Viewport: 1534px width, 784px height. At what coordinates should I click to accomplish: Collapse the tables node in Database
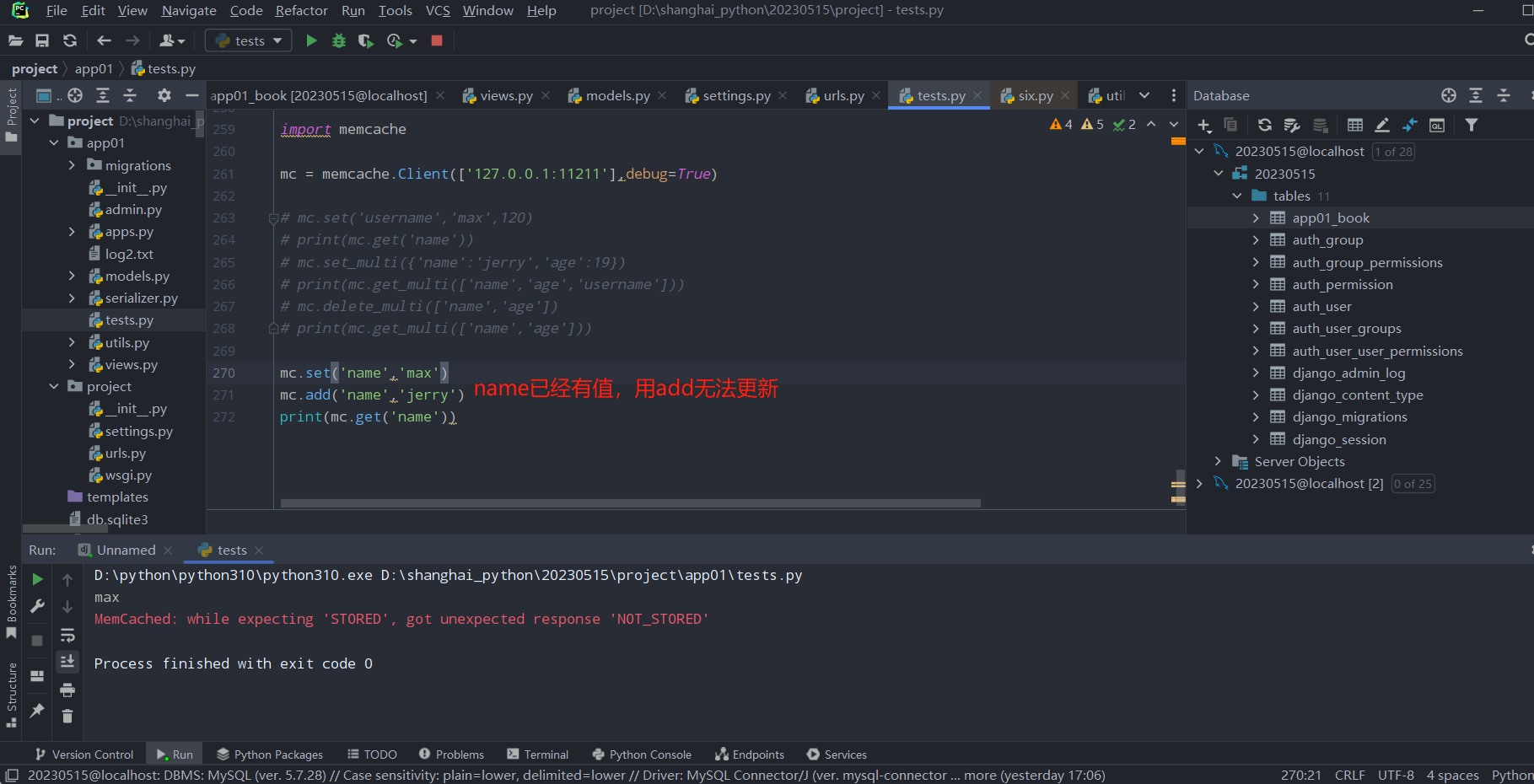(x=1237, y=196)
